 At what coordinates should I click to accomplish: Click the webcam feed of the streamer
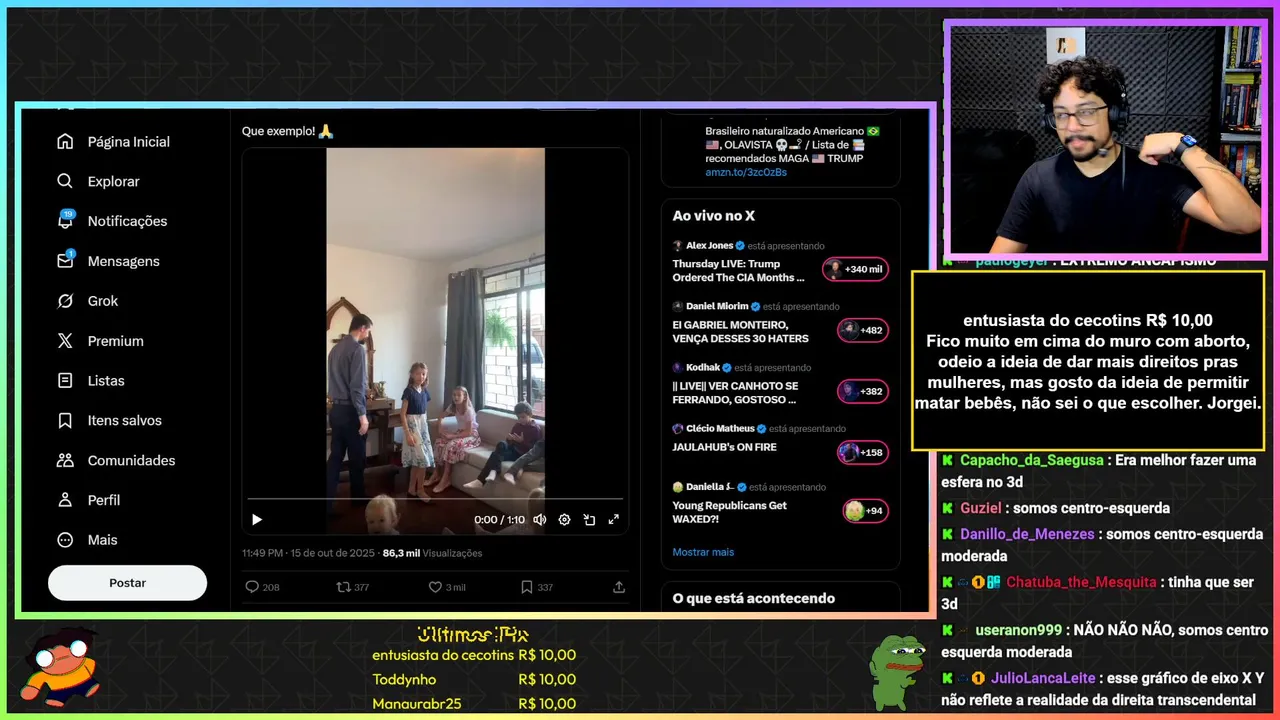(1106, 138)
